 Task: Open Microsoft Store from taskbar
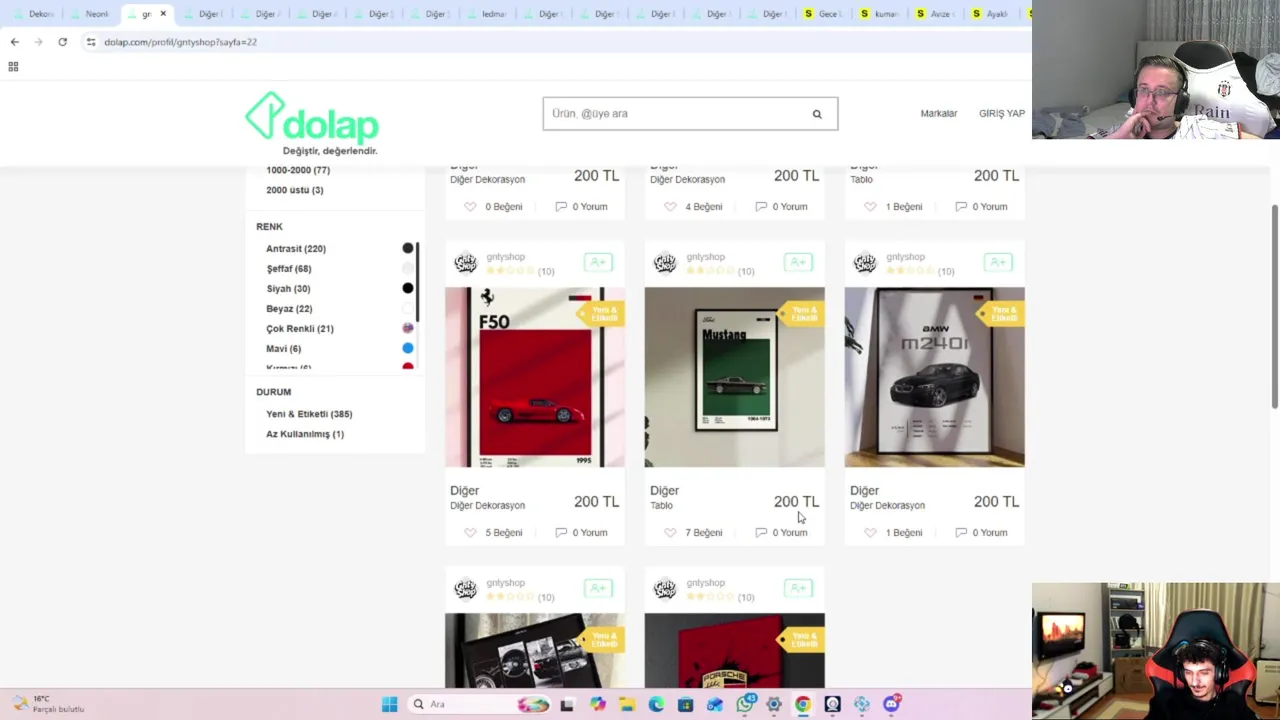[685, 704]
